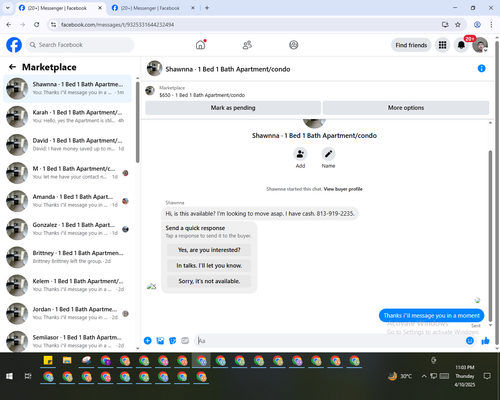This screenshot has height=400, width=500.
Task: Close the first Messenger browser tab
Action: pyautogui.click(x=100, y=8)
